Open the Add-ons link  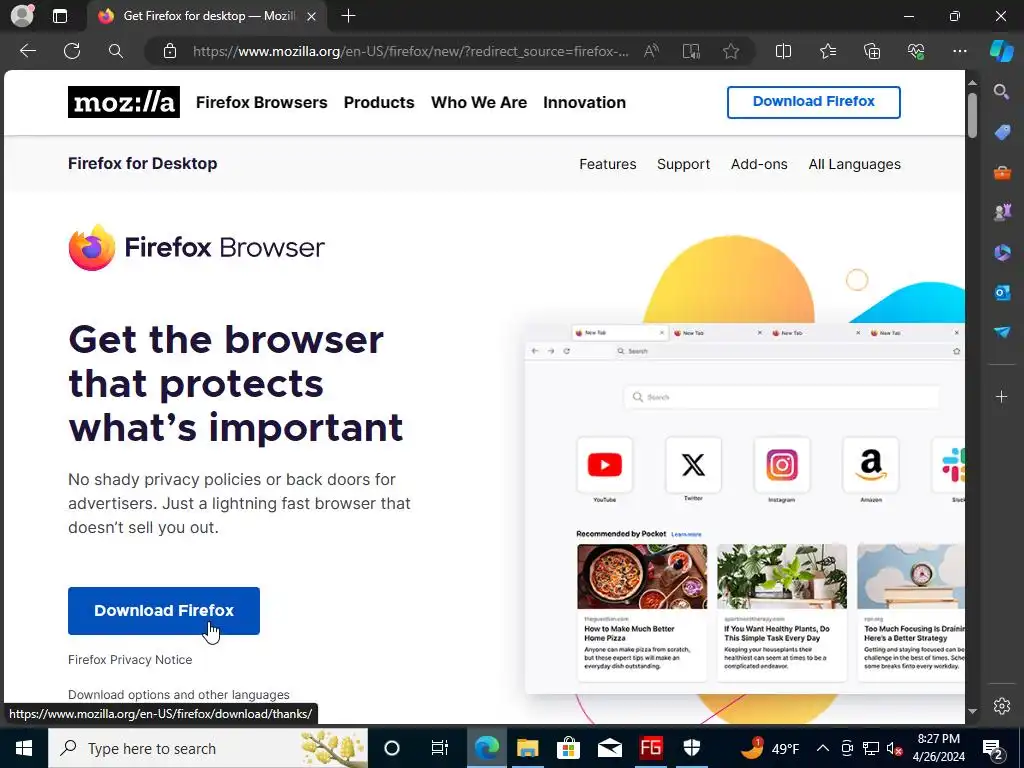coord(759,164)
